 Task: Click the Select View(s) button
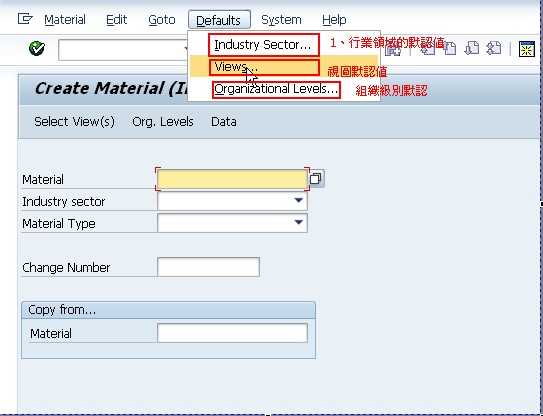tap(74, 122)
